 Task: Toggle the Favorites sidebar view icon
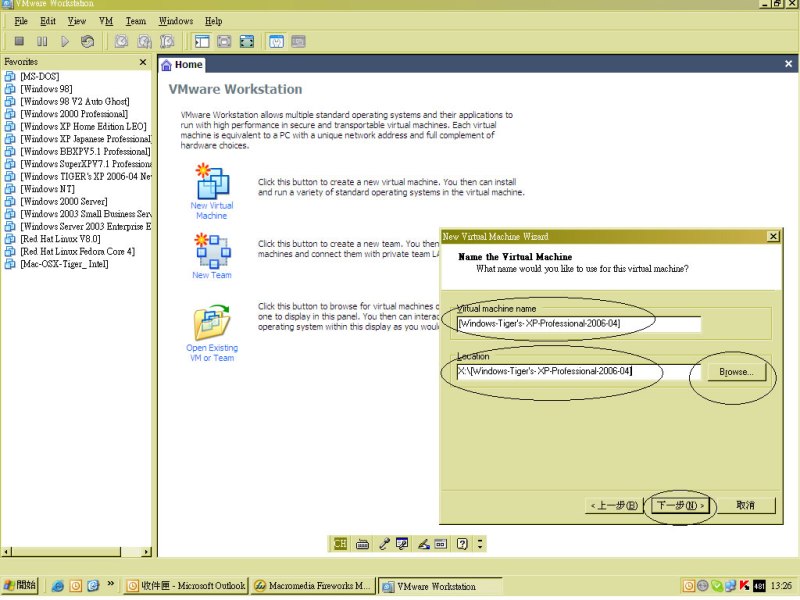[202, 41]
